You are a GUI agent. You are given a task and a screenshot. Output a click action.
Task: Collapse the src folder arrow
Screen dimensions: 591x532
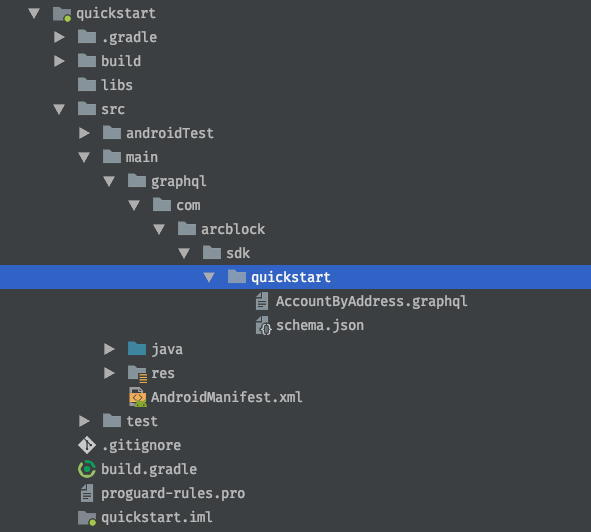coord(59,109)
